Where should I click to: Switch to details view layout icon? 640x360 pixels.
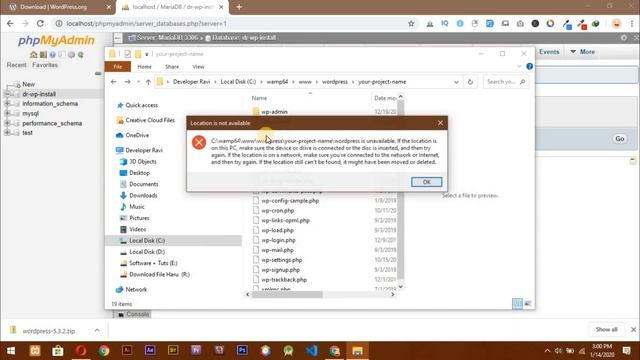pyautogui.click(x=517, y=304)
